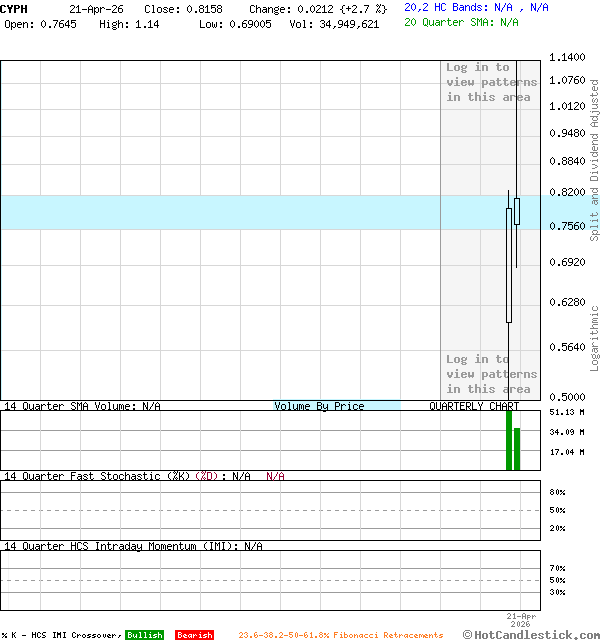Screen dimensions: 600x640
Task: Click the tallest green volume bar
Action: [x=509, y=438]
